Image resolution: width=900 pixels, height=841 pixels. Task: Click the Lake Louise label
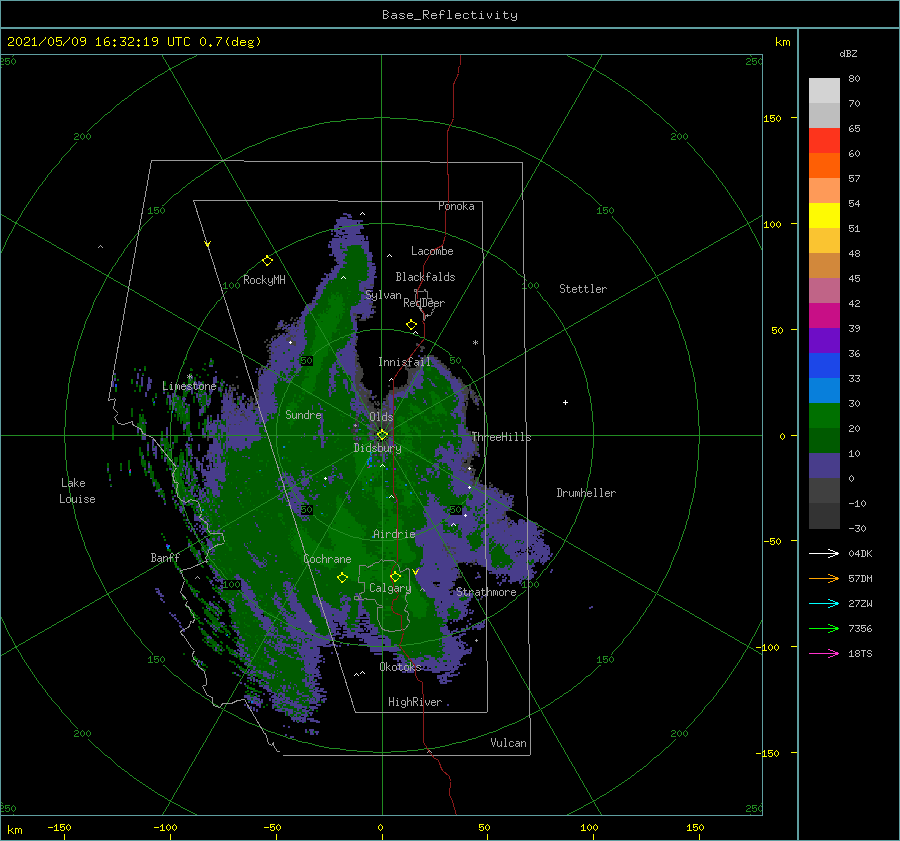[x=77, y=491]
